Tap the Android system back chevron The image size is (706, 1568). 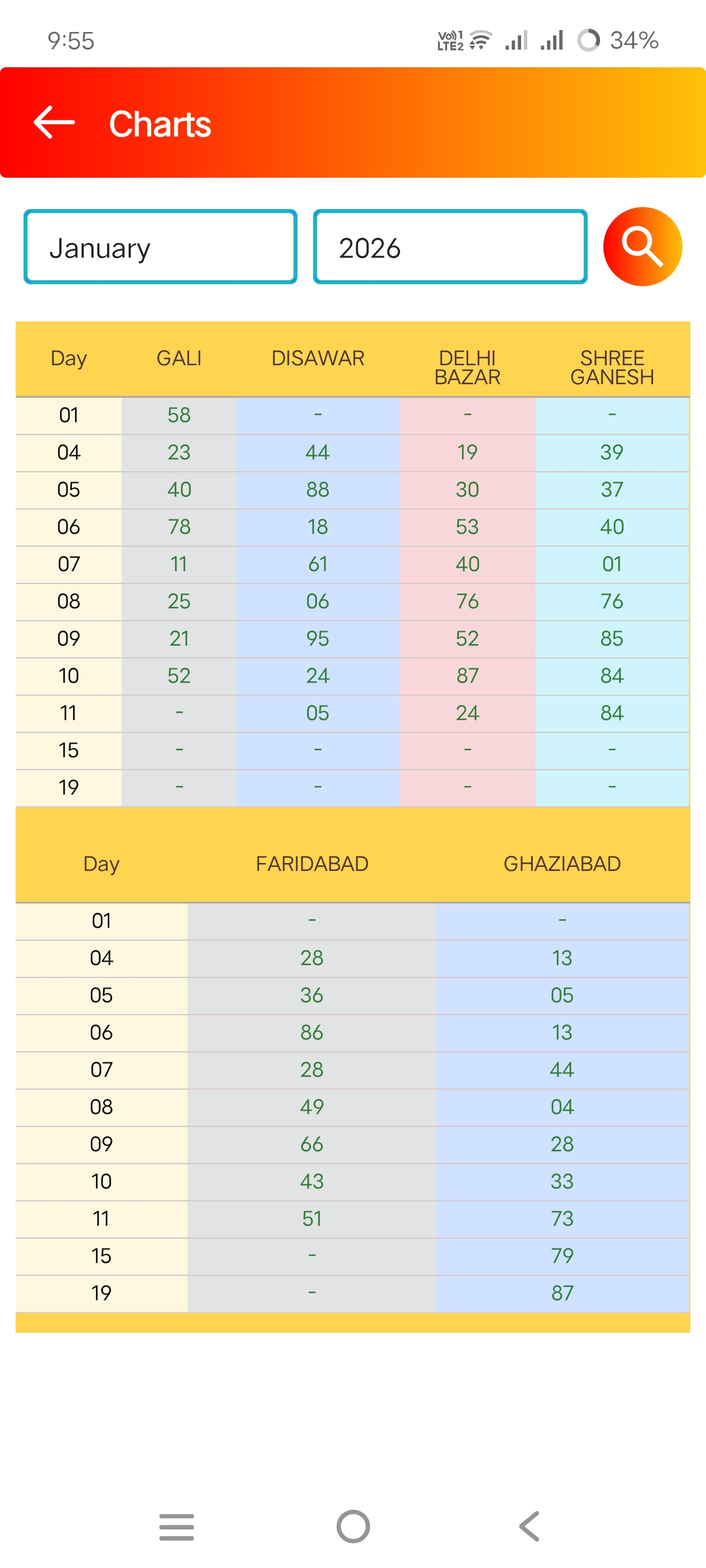[529, 1527]
